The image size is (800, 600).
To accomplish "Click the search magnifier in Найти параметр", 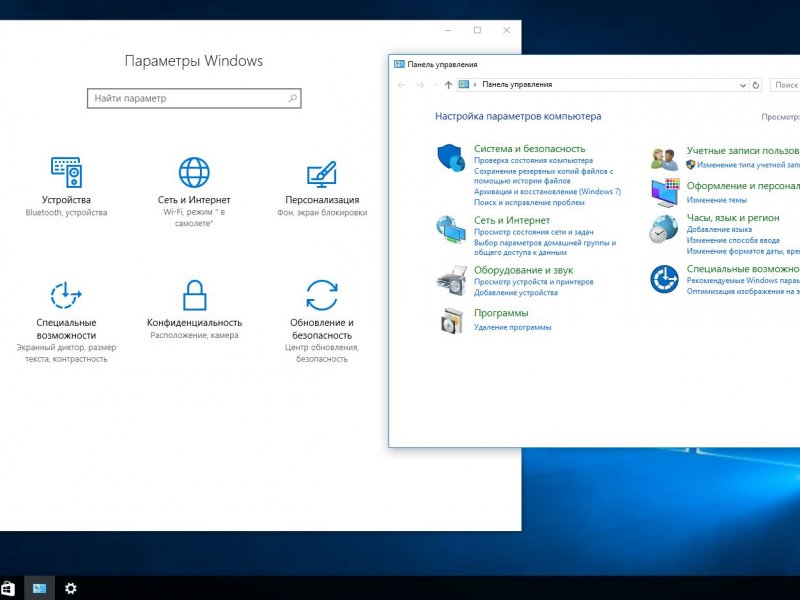I will click(x=292, y=98).
